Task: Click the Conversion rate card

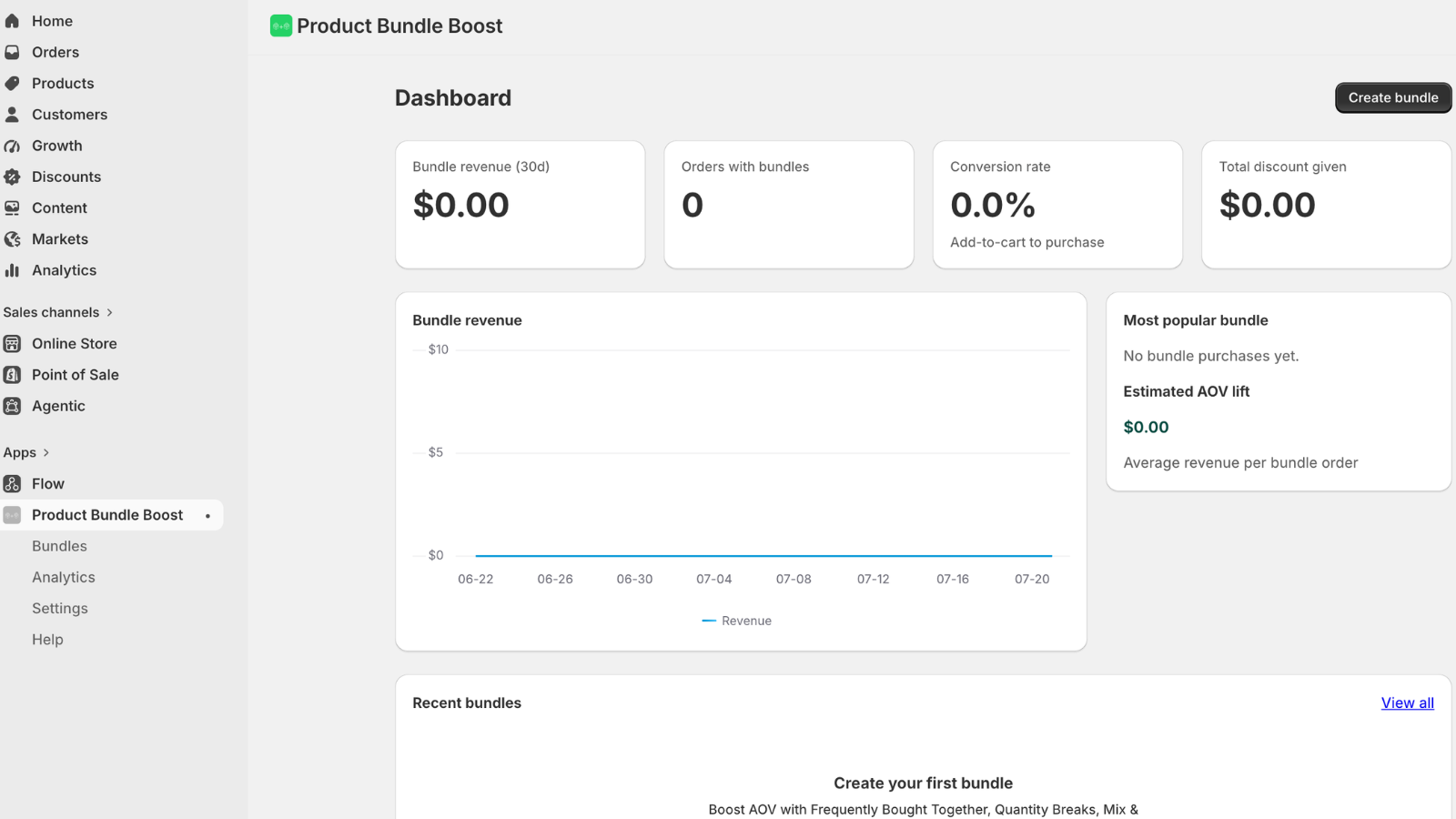Action: pos(1057,205)
